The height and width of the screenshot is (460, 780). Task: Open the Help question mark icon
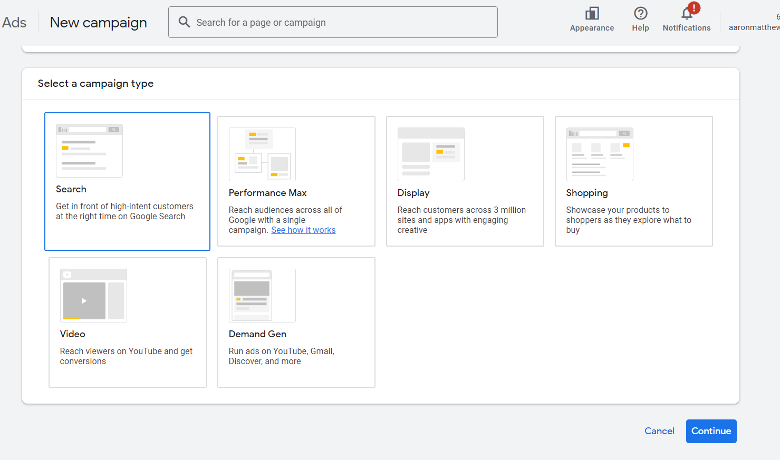pyautogui.click(x=640, y=13)
